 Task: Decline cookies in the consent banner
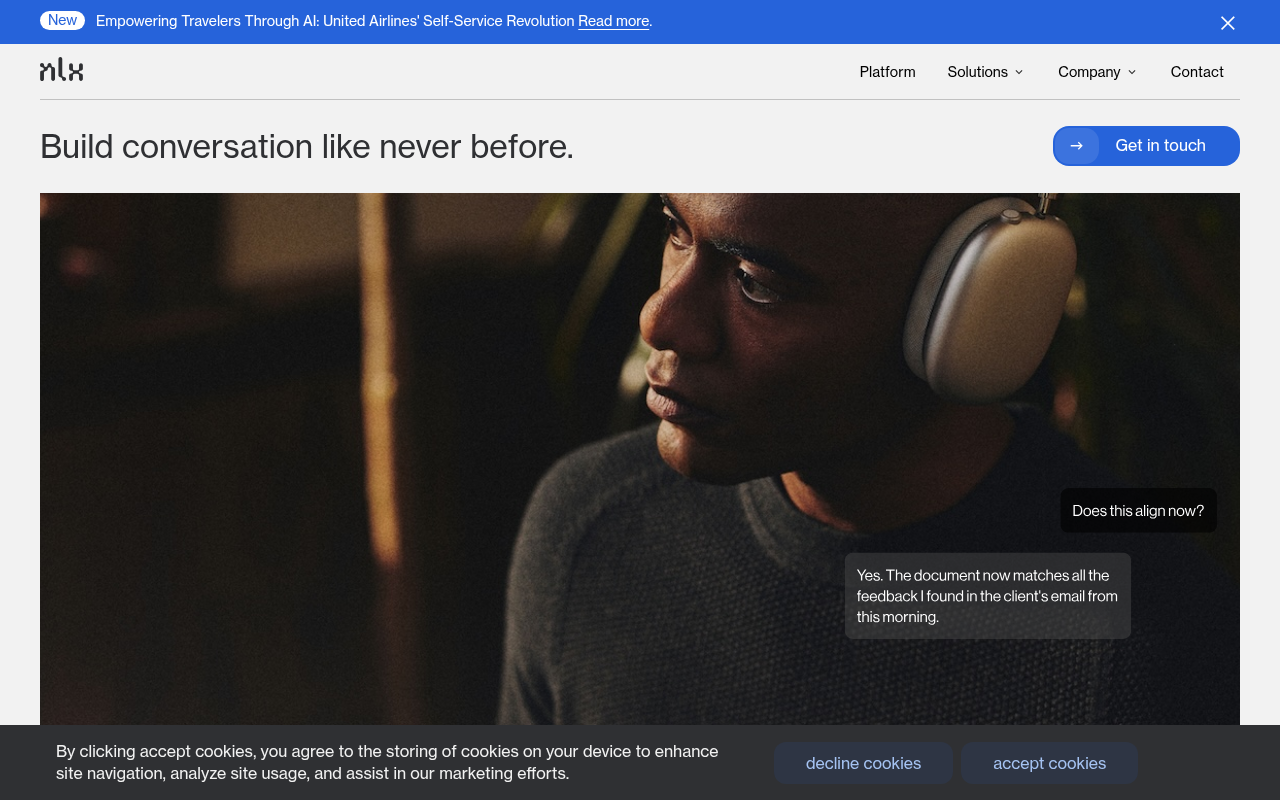click(863, 763)
